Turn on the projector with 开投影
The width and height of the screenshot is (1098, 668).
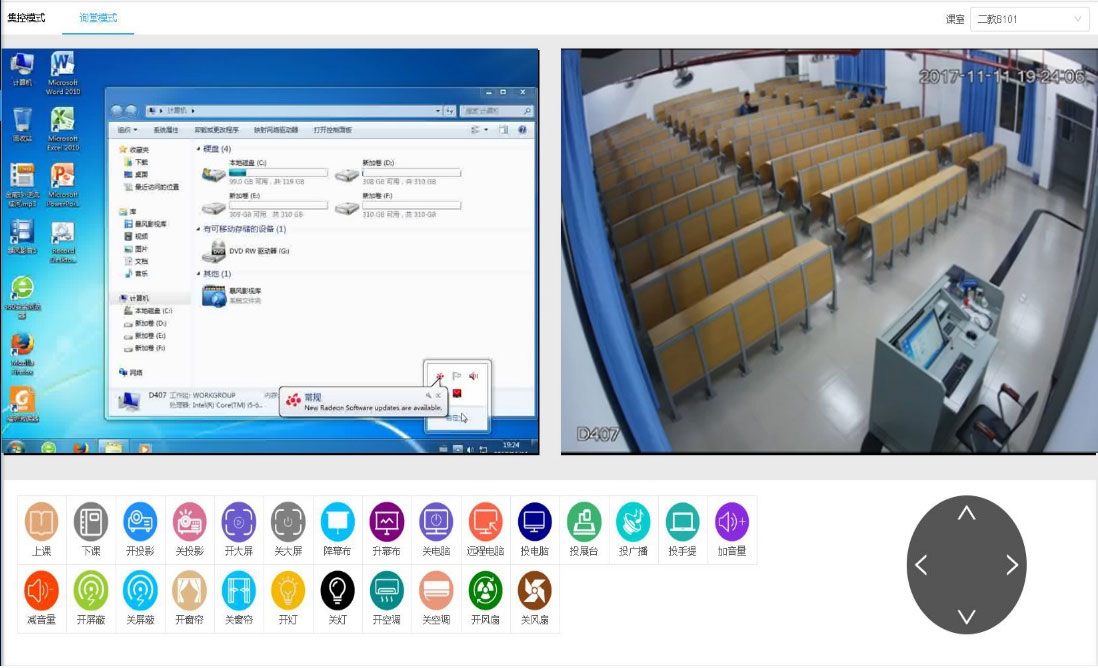click(140, 521)
